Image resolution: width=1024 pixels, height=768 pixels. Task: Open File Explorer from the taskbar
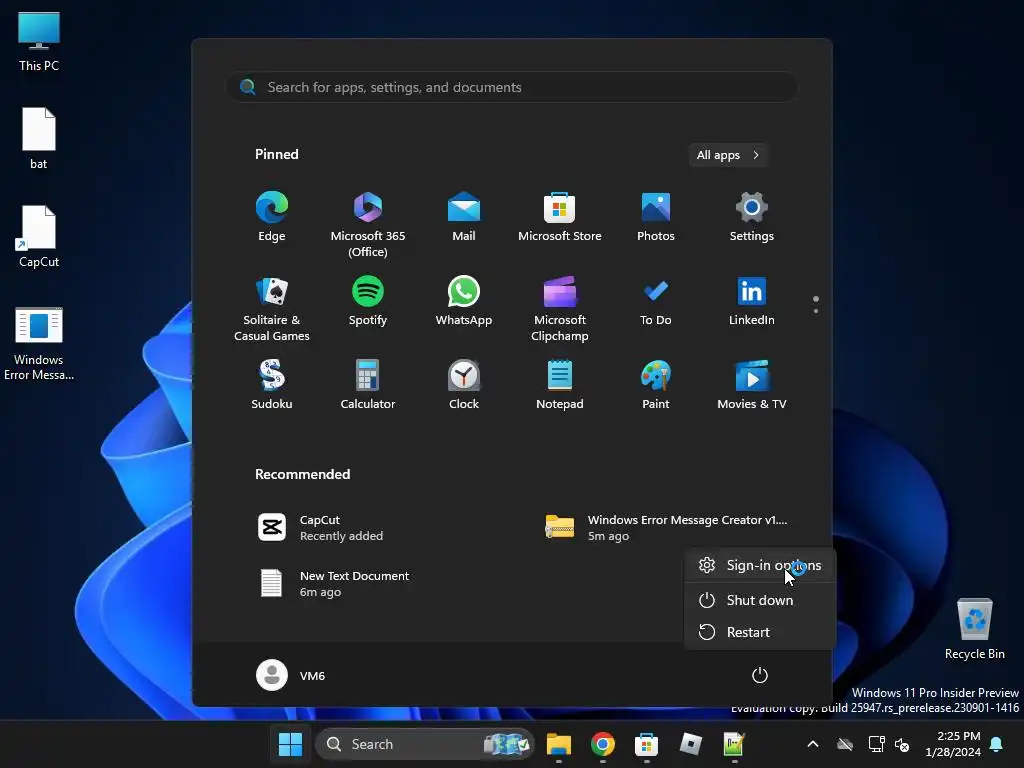[x=559, y=744]
